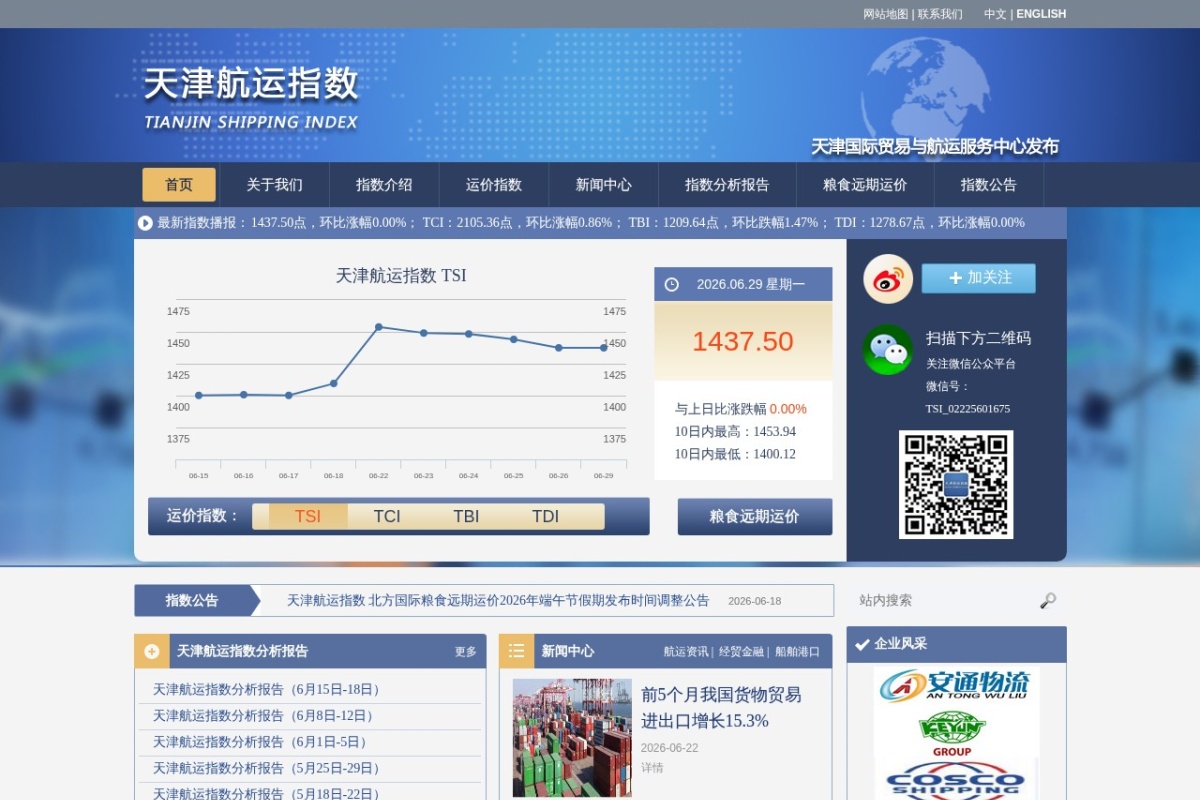The height and width of the screenshot is (800, 1200).
Task: Click the 天津航运指数 site logo title
Action: (251, 84)
